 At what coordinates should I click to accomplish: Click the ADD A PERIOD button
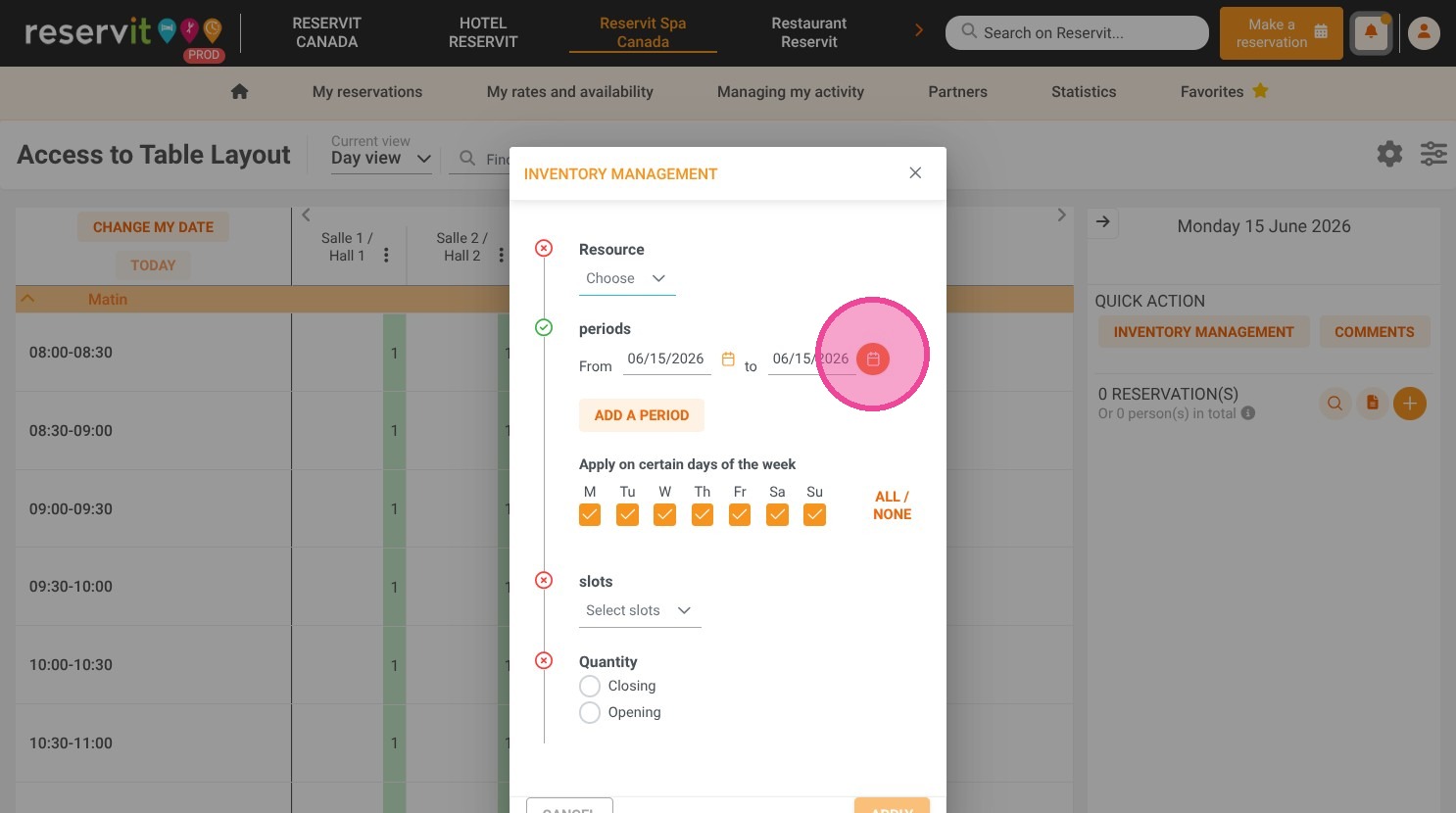pyautogui.click(x=642, y=415)
